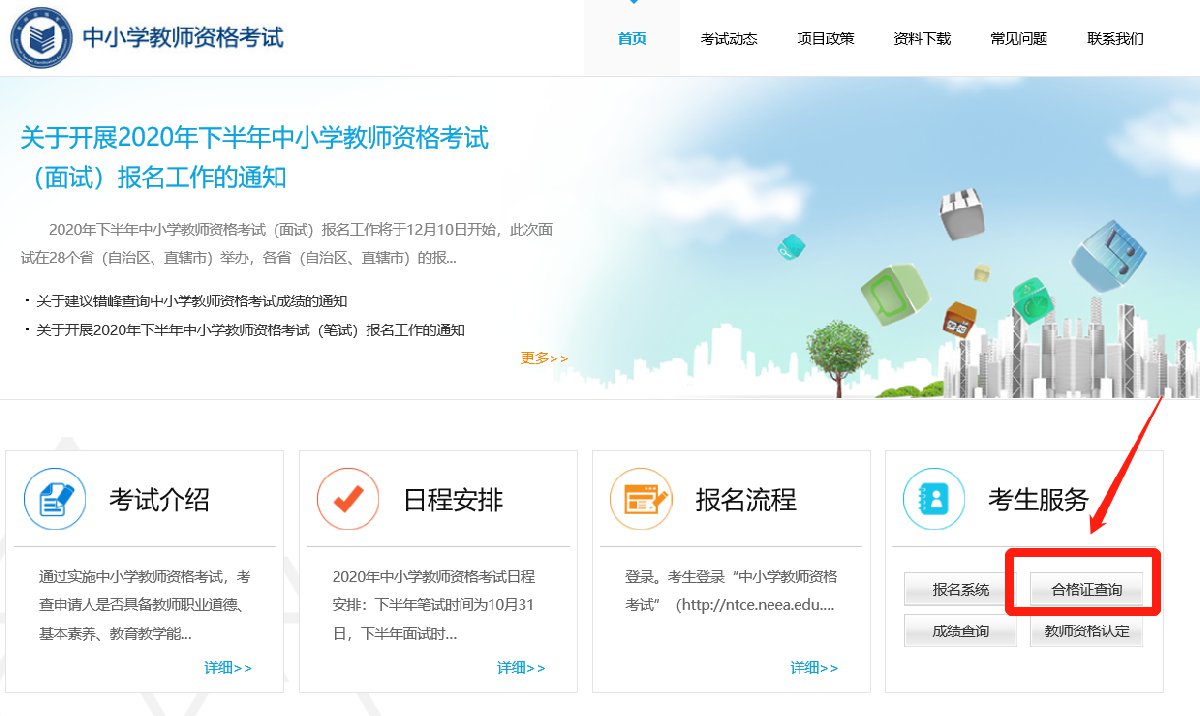Screen dimensions: 1200x716
Task: Click the banner summary starting 2020年下半年
Action: coord(287,243)
